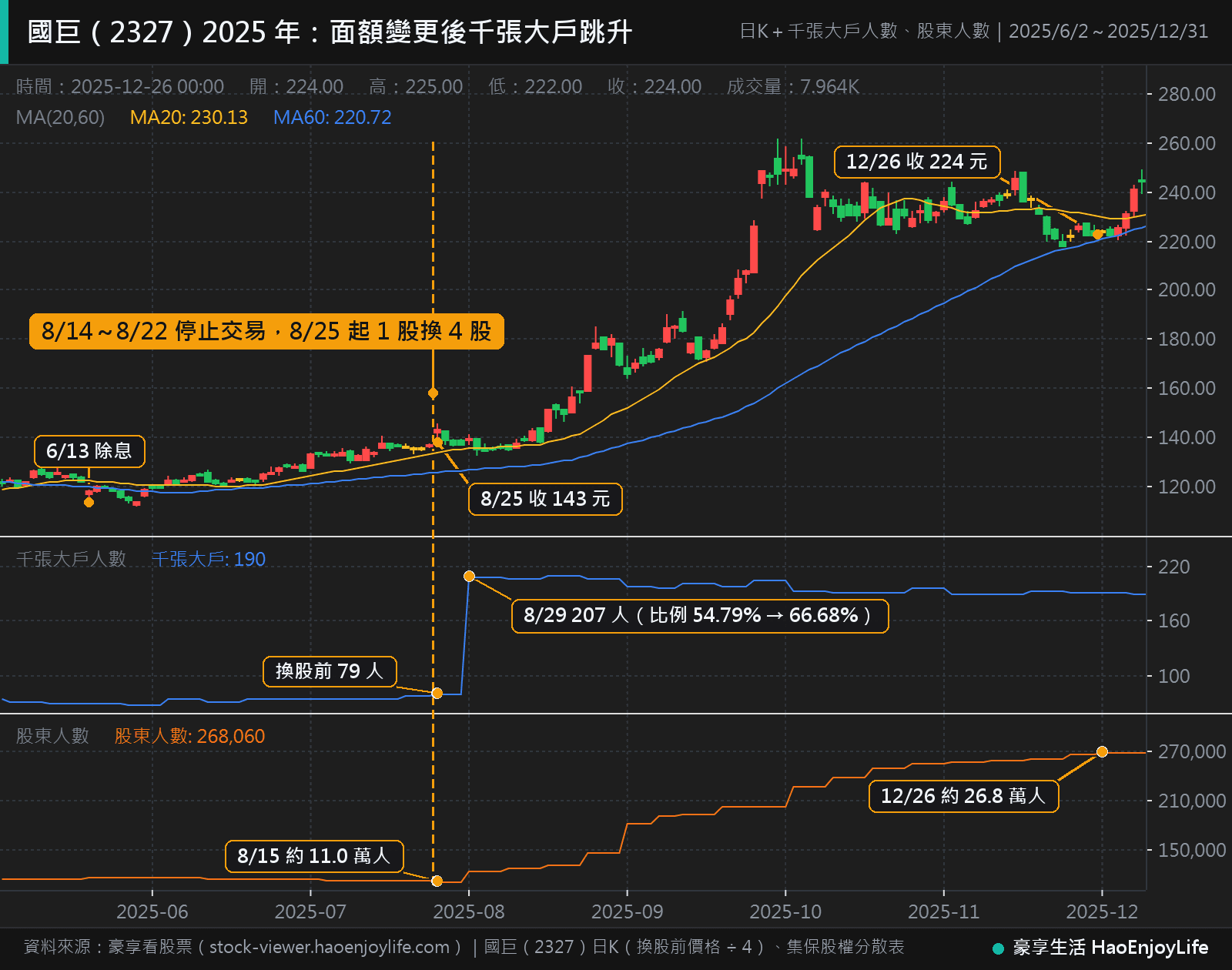Click the orange marker at shareholder line end
The image size is (1232, 970).
click(x=1102, y=751)
